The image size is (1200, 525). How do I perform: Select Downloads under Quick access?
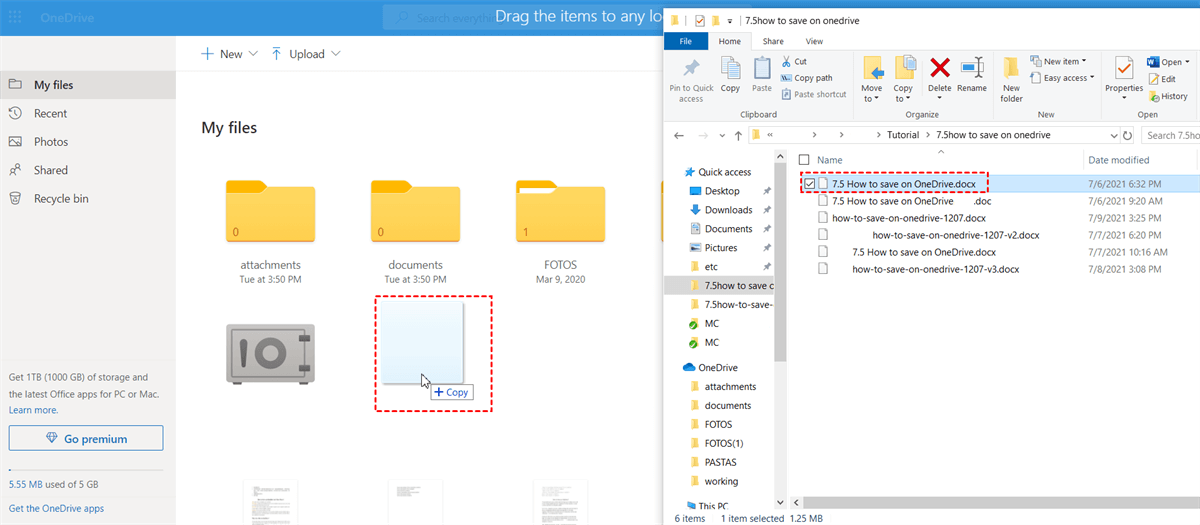click(x=728, y=210)
